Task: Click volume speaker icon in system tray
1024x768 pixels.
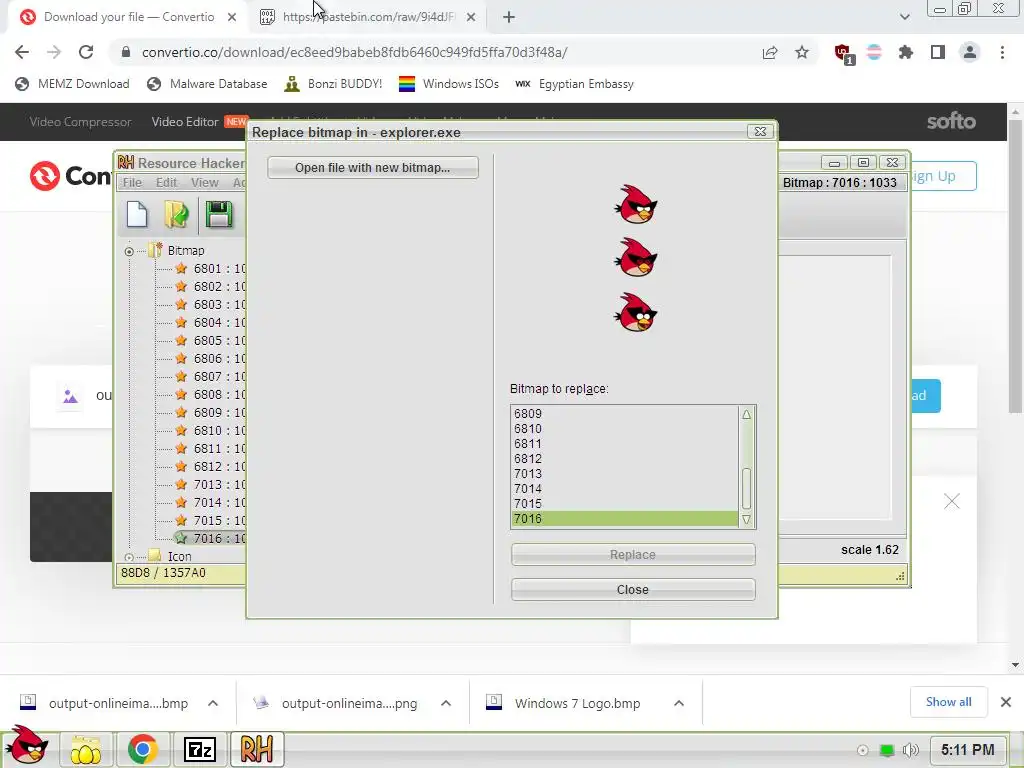Action: pyautogui.click(x=910, y=750)
